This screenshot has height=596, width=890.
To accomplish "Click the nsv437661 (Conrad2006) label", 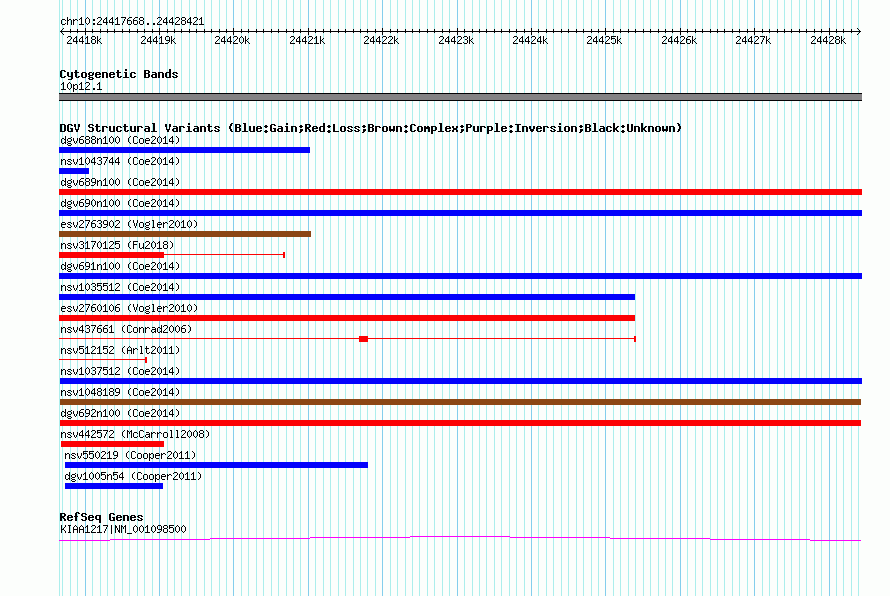I will (x=126, y=329).
